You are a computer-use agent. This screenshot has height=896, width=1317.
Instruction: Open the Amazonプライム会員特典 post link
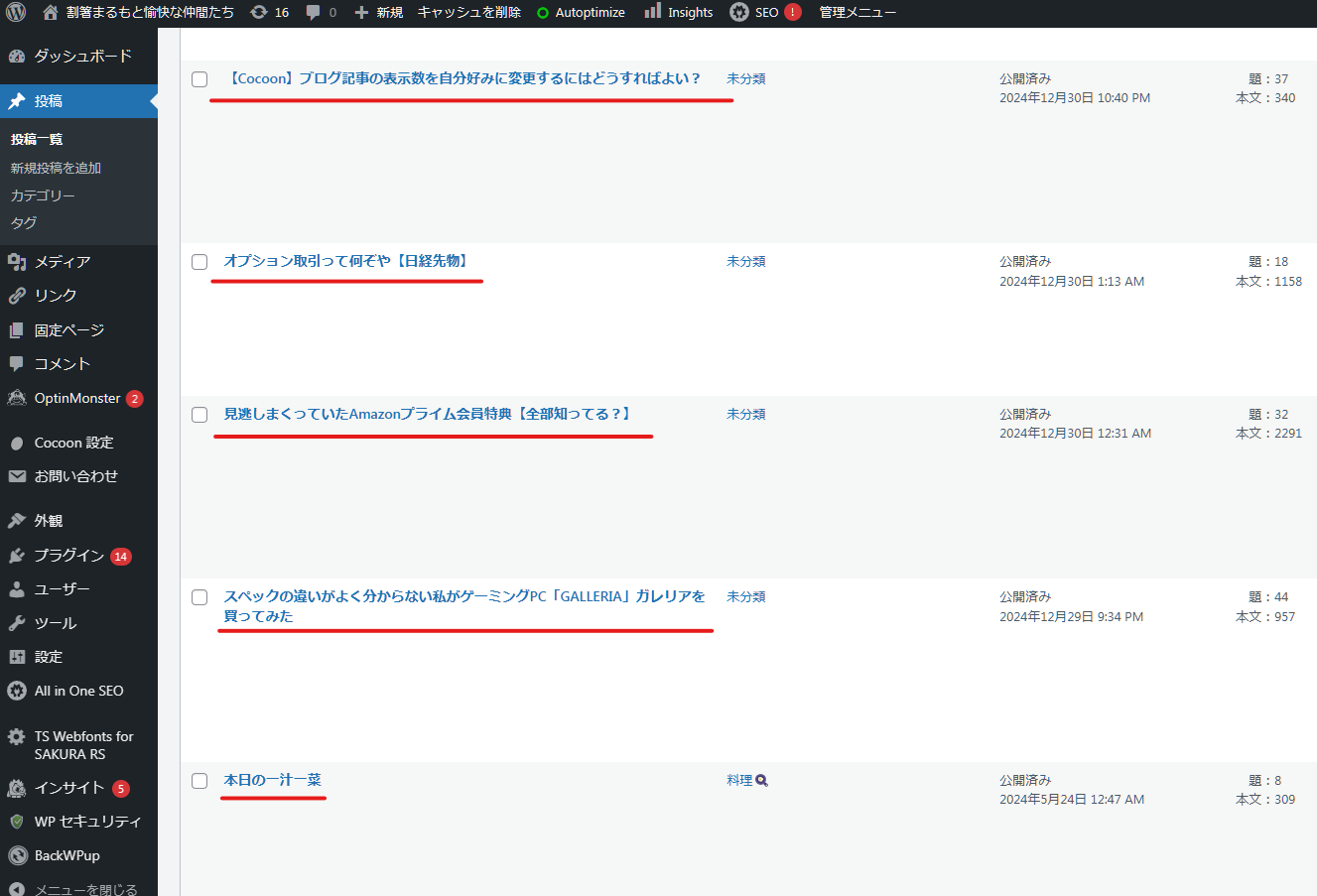(x=427, y=414)
